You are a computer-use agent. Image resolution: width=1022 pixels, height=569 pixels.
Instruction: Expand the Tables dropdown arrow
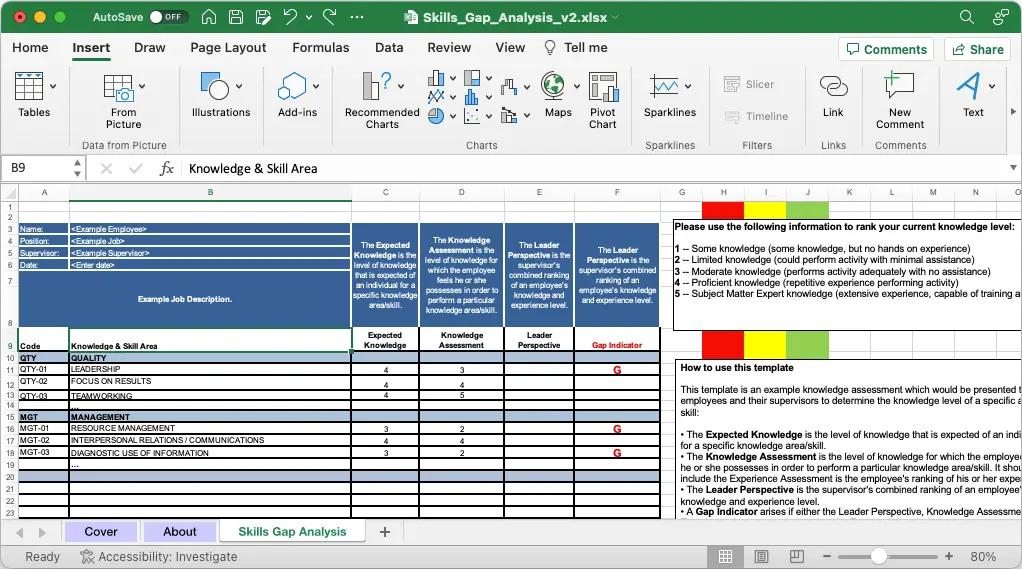pyautogui.click(x=53, y=86)
